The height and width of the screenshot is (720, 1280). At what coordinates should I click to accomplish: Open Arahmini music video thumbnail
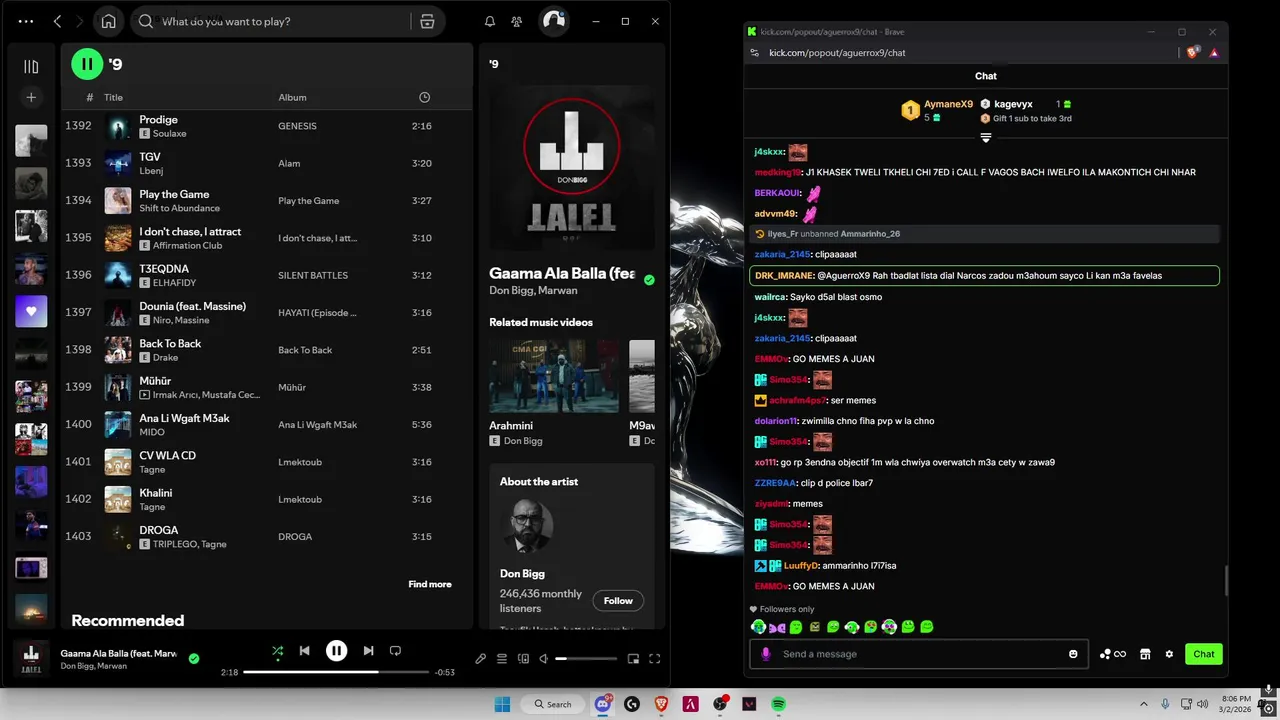click(554, 376)
